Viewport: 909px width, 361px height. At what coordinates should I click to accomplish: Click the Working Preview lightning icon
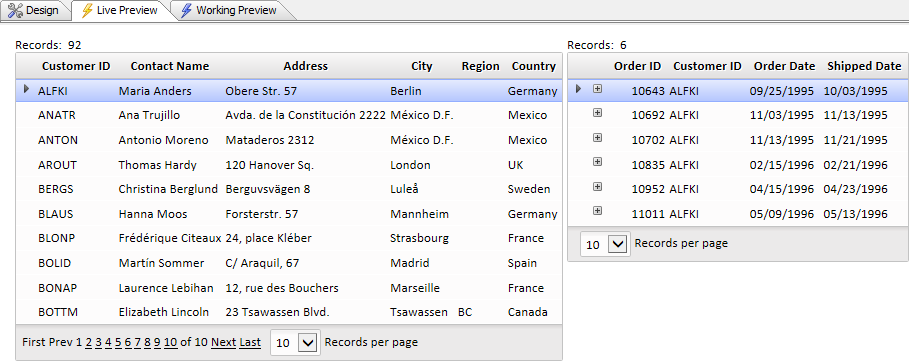[x=186, y=10]
